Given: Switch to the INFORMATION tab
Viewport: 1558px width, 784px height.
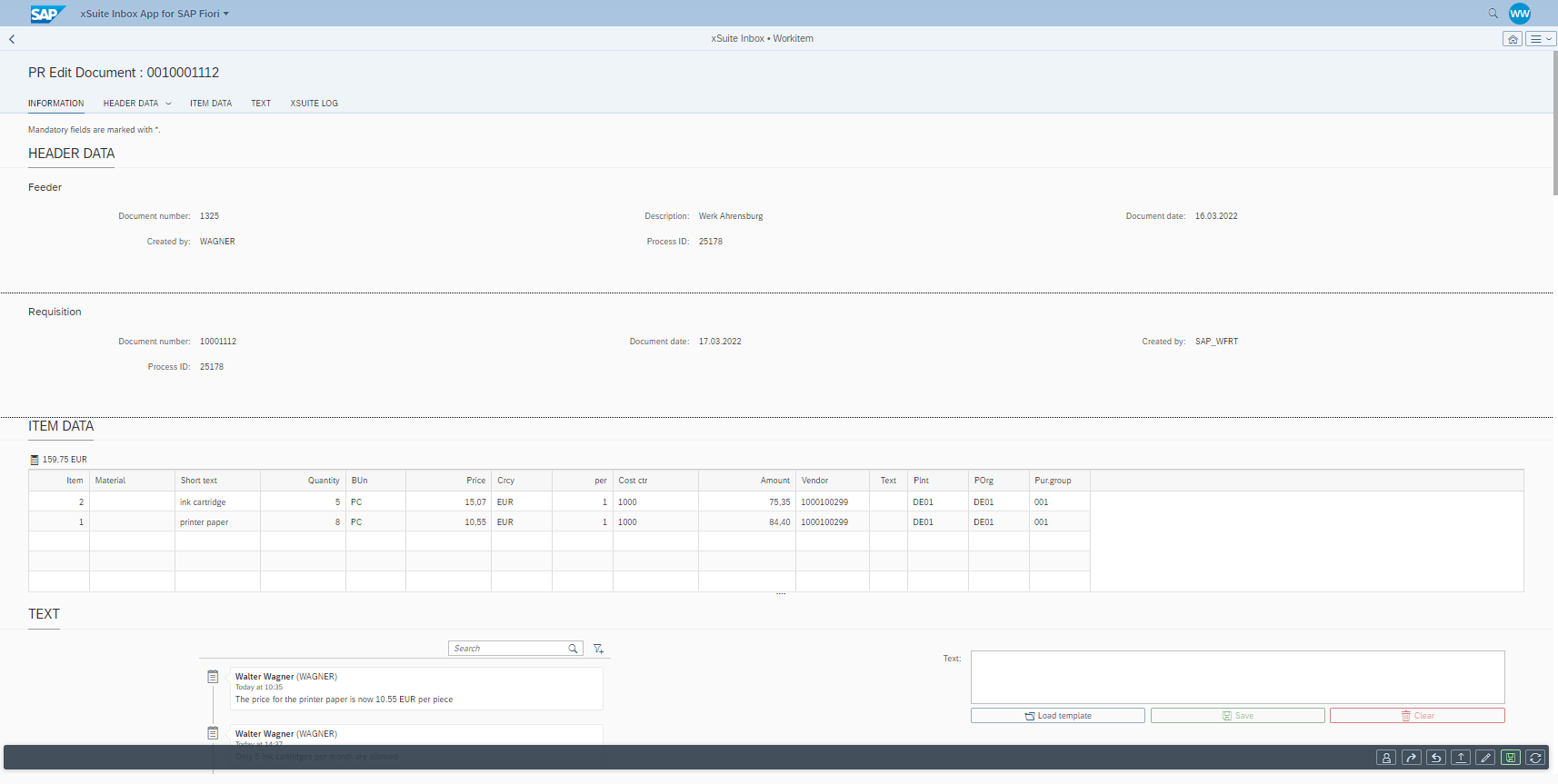Looking at the screenshot, I should tap(55, 104).
